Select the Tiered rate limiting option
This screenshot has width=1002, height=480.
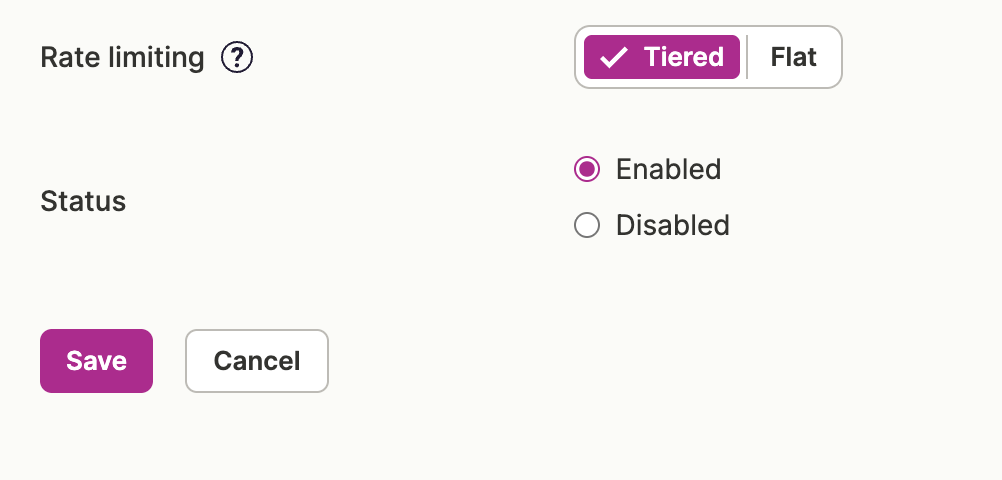(x=661, y=57)
